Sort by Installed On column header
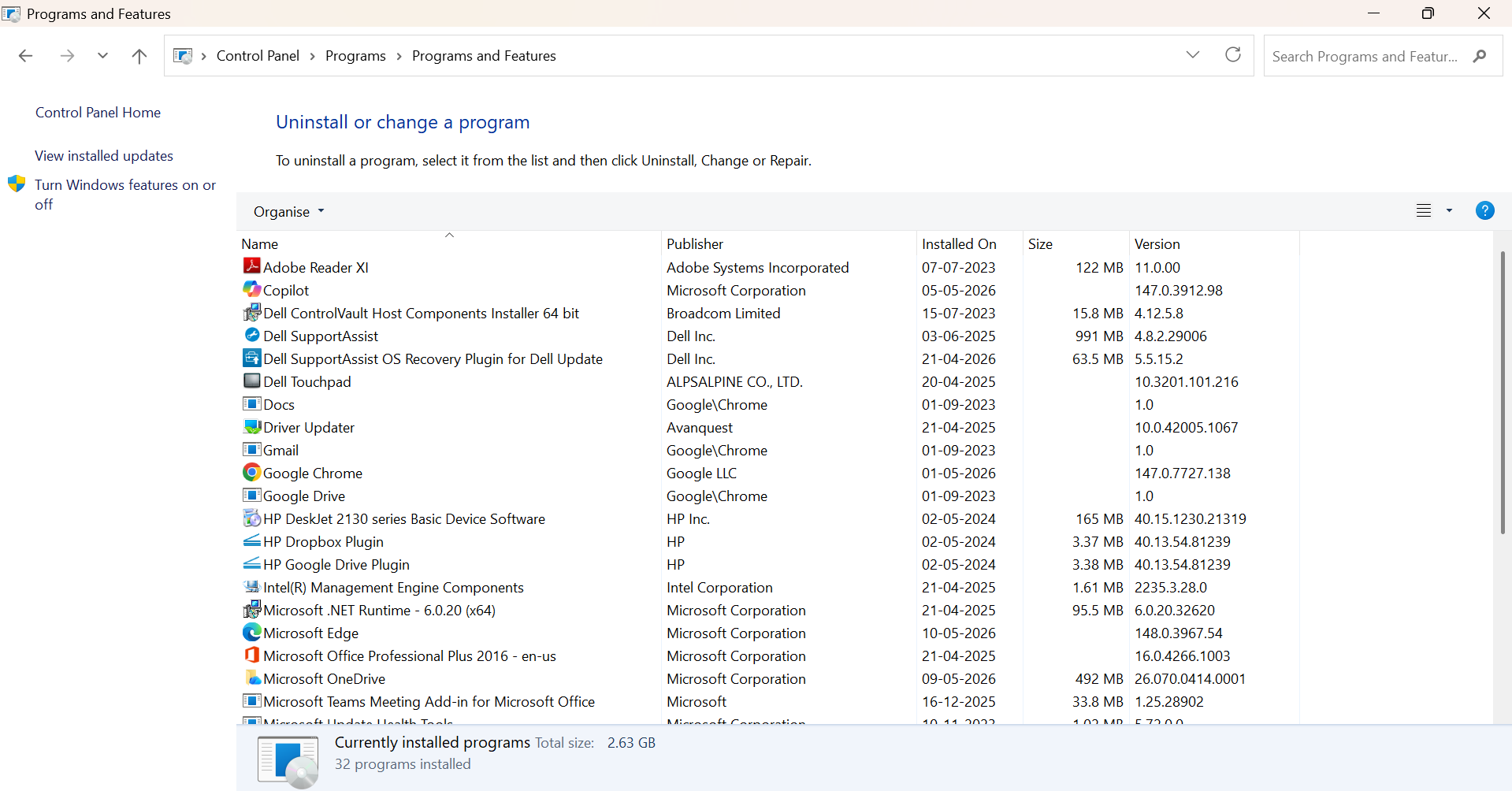The height and width of the screenshot is (791, 1512). 970,243
